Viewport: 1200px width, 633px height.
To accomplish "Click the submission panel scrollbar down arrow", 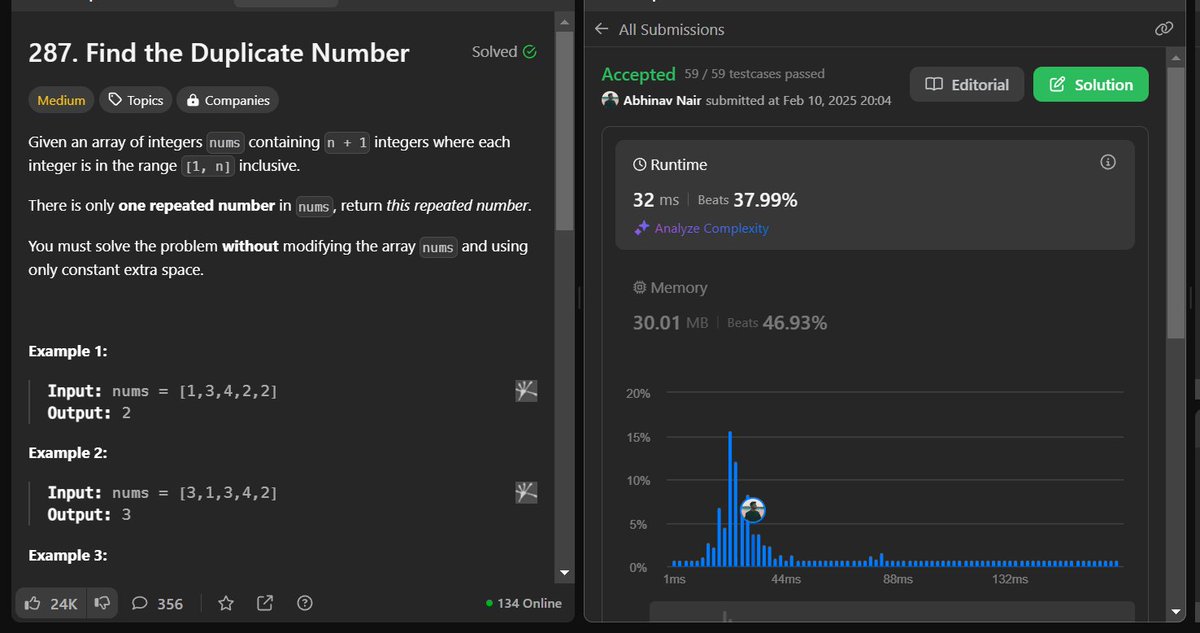I will coord(1175,611).
